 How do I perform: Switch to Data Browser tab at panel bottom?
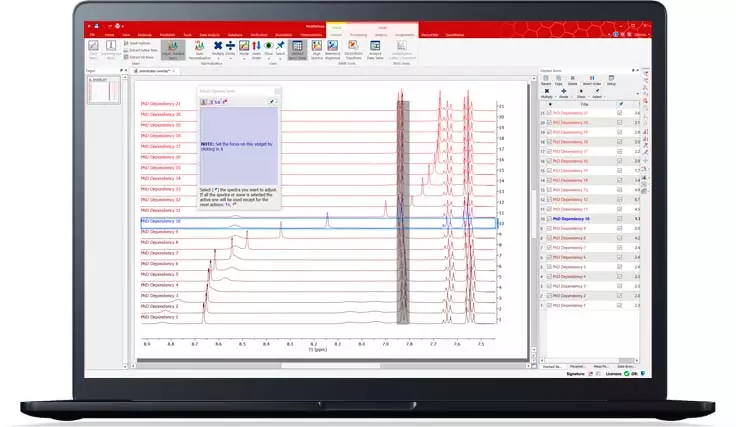click(625, 366)
